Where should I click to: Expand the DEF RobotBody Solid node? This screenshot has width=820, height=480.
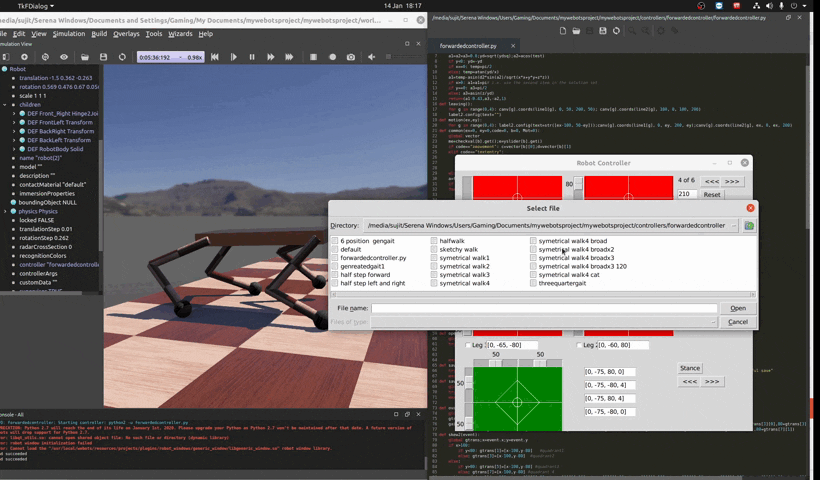coord(14,149)
